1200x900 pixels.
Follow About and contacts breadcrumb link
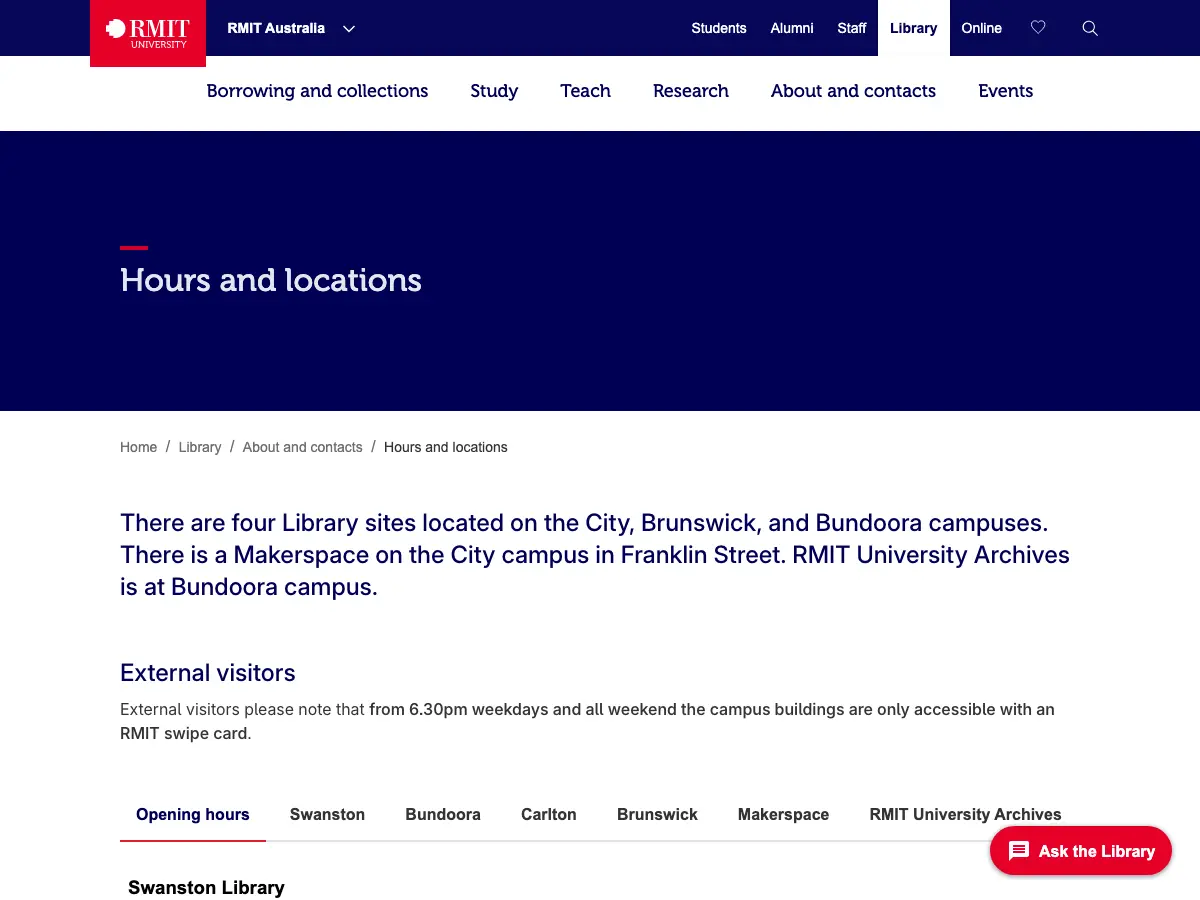pyautogui.click(x=302, y=447)
